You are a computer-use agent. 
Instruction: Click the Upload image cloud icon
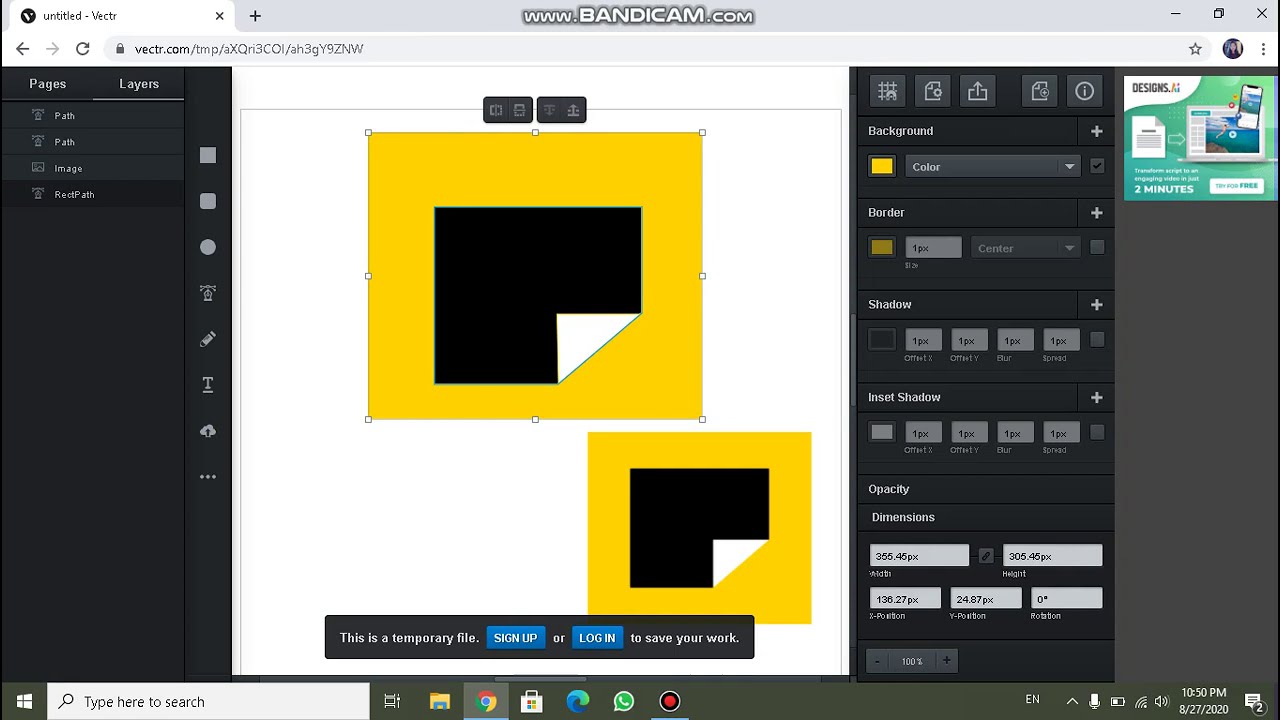point(208,431)
